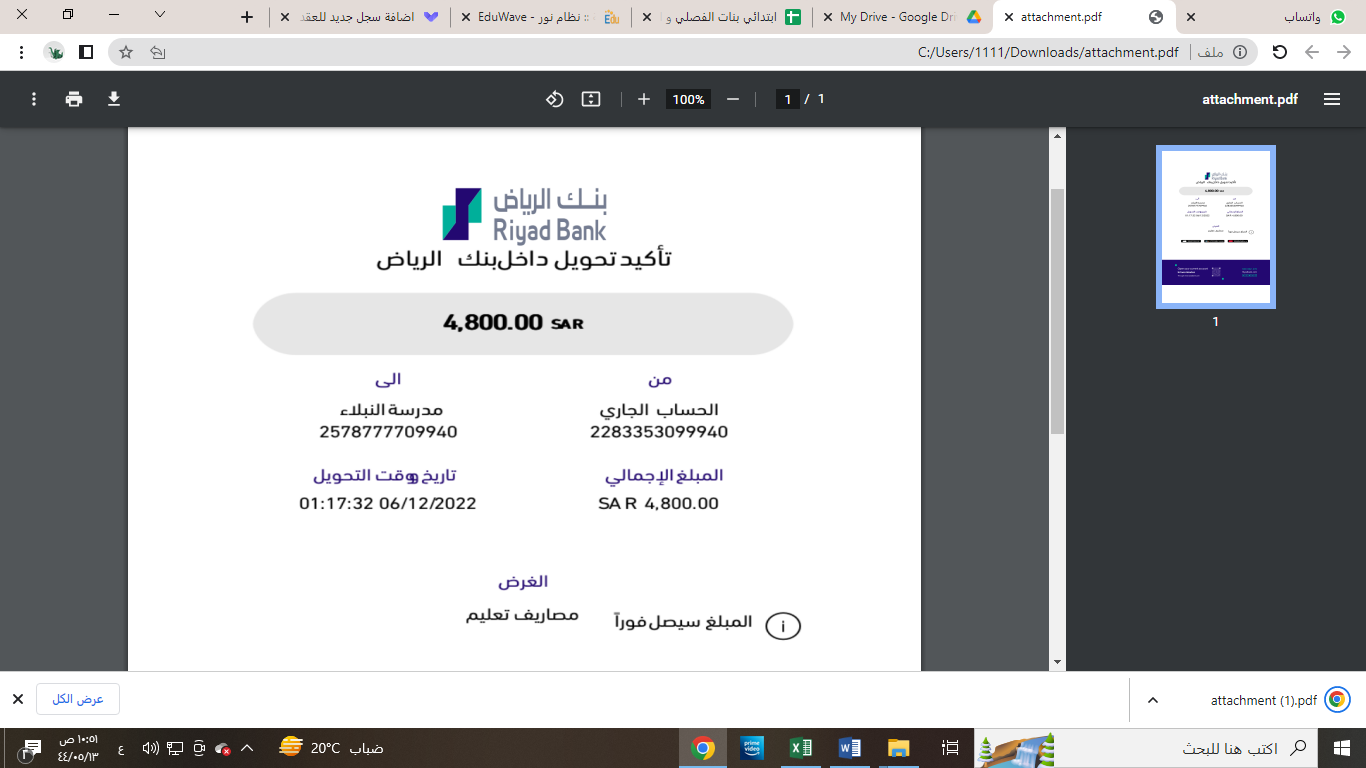Zoom out of the PDF
1366x768 pixels.
[x=733, y=99]
